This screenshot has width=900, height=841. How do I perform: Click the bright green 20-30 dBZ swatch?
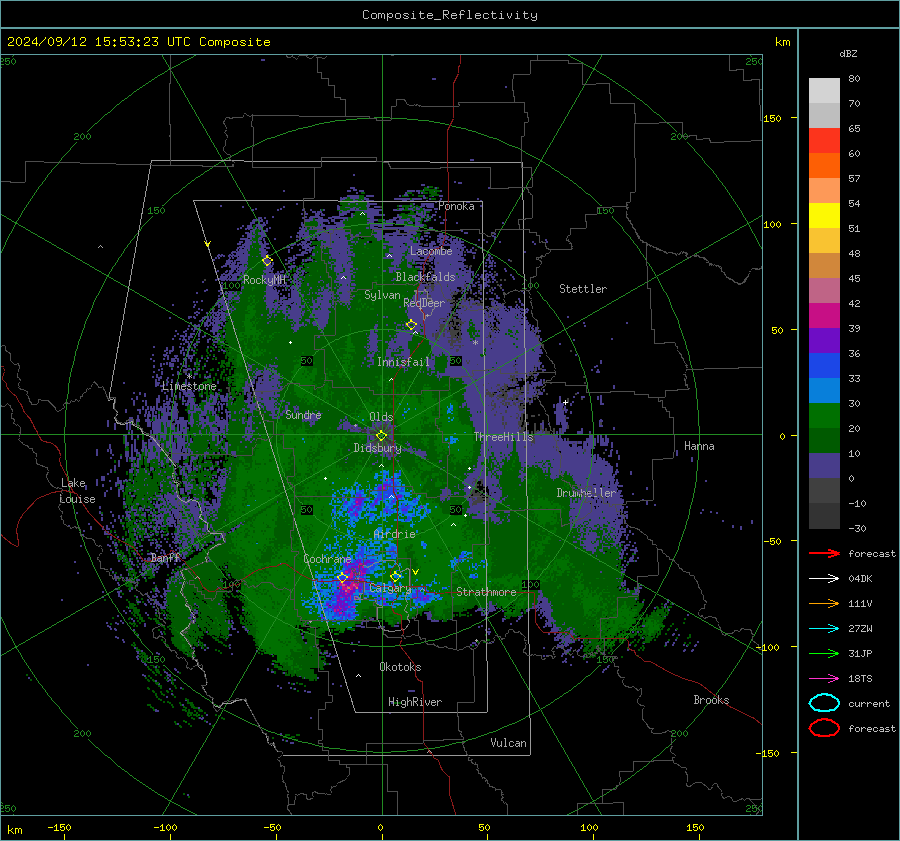824,416
